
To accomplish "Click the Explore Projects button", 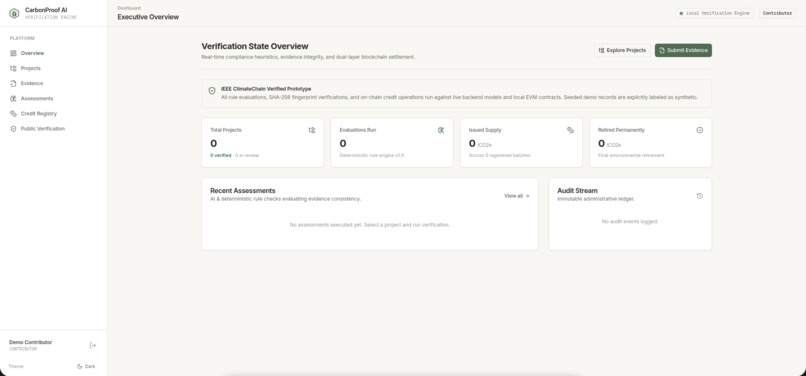I will (622, 50).
